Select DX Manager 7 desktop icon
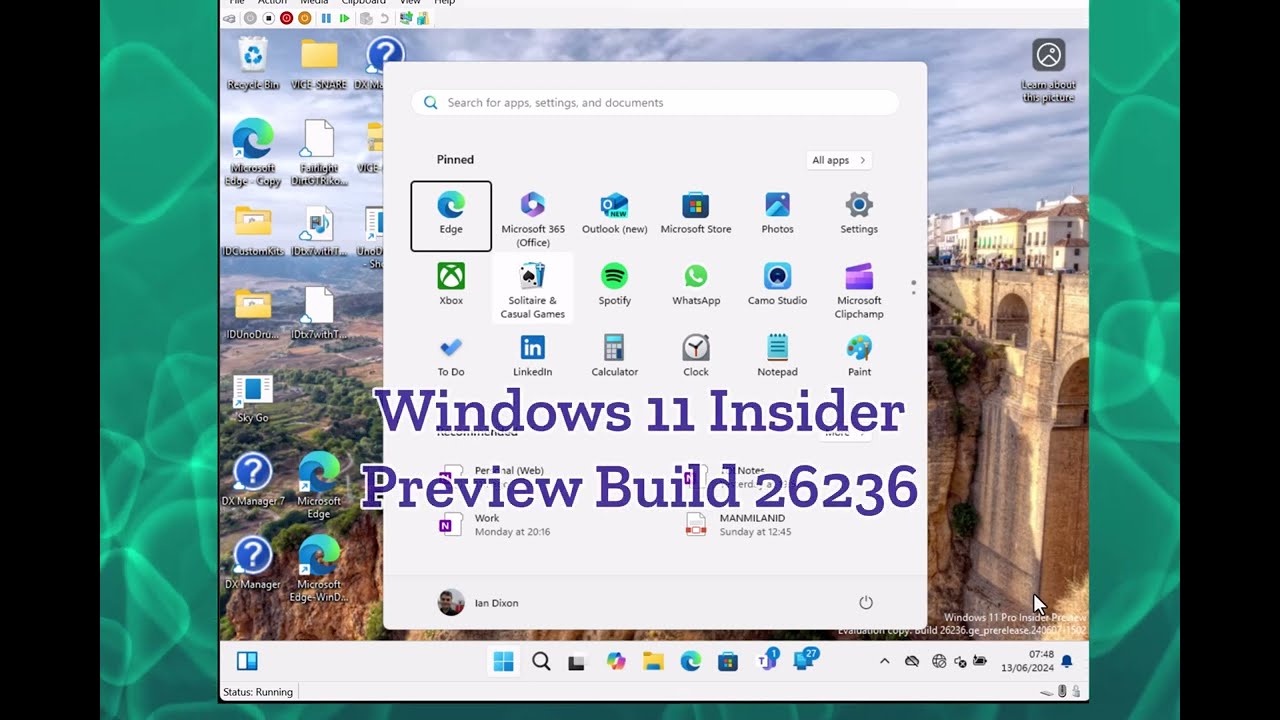The width and height of the screenshot is (1280, 720). click(x=253, y=478)
